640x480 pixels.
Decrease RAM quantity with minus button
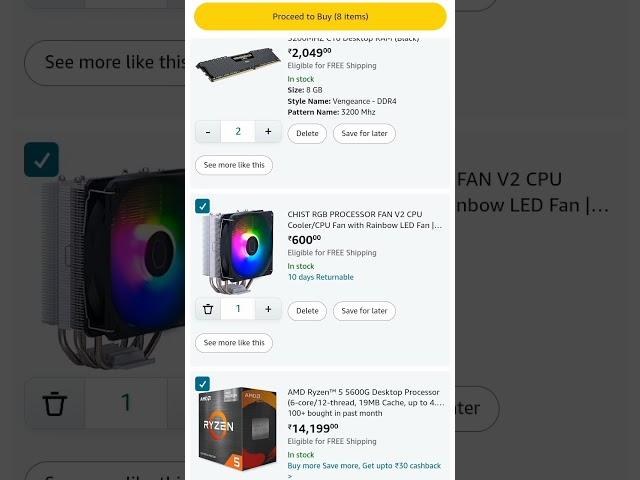click(208, 132)
